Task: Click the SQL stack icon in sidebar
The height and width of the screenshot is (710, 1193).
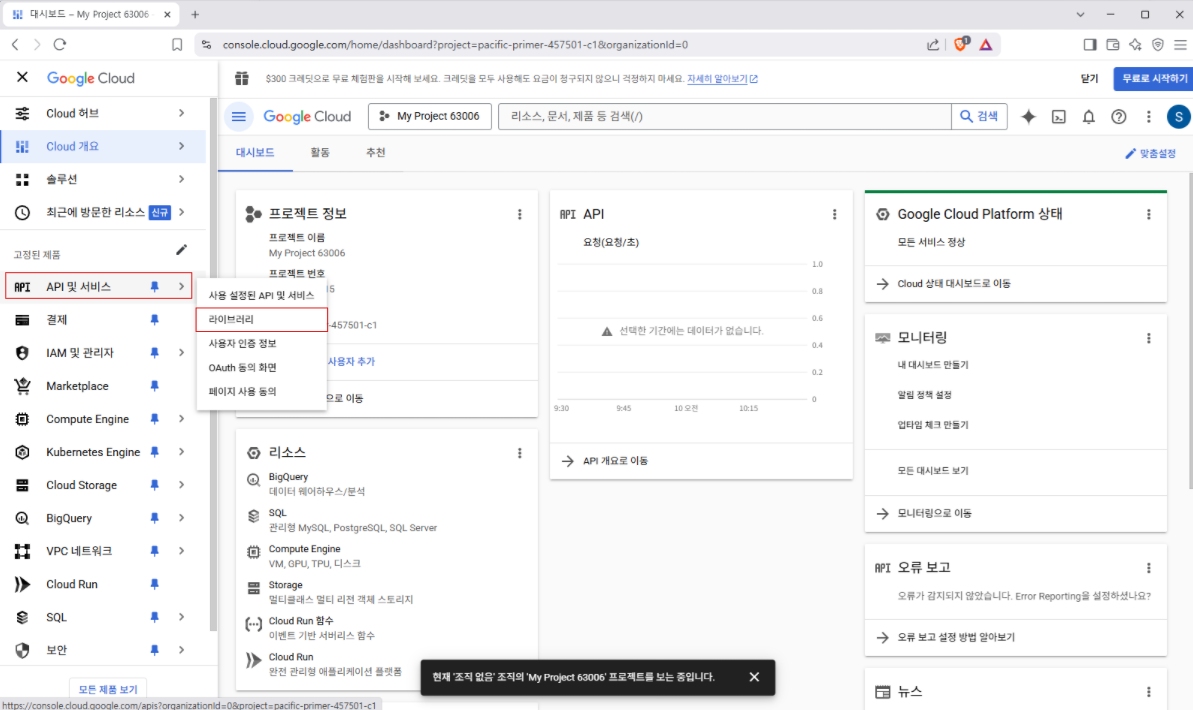Action: (22, 617)
